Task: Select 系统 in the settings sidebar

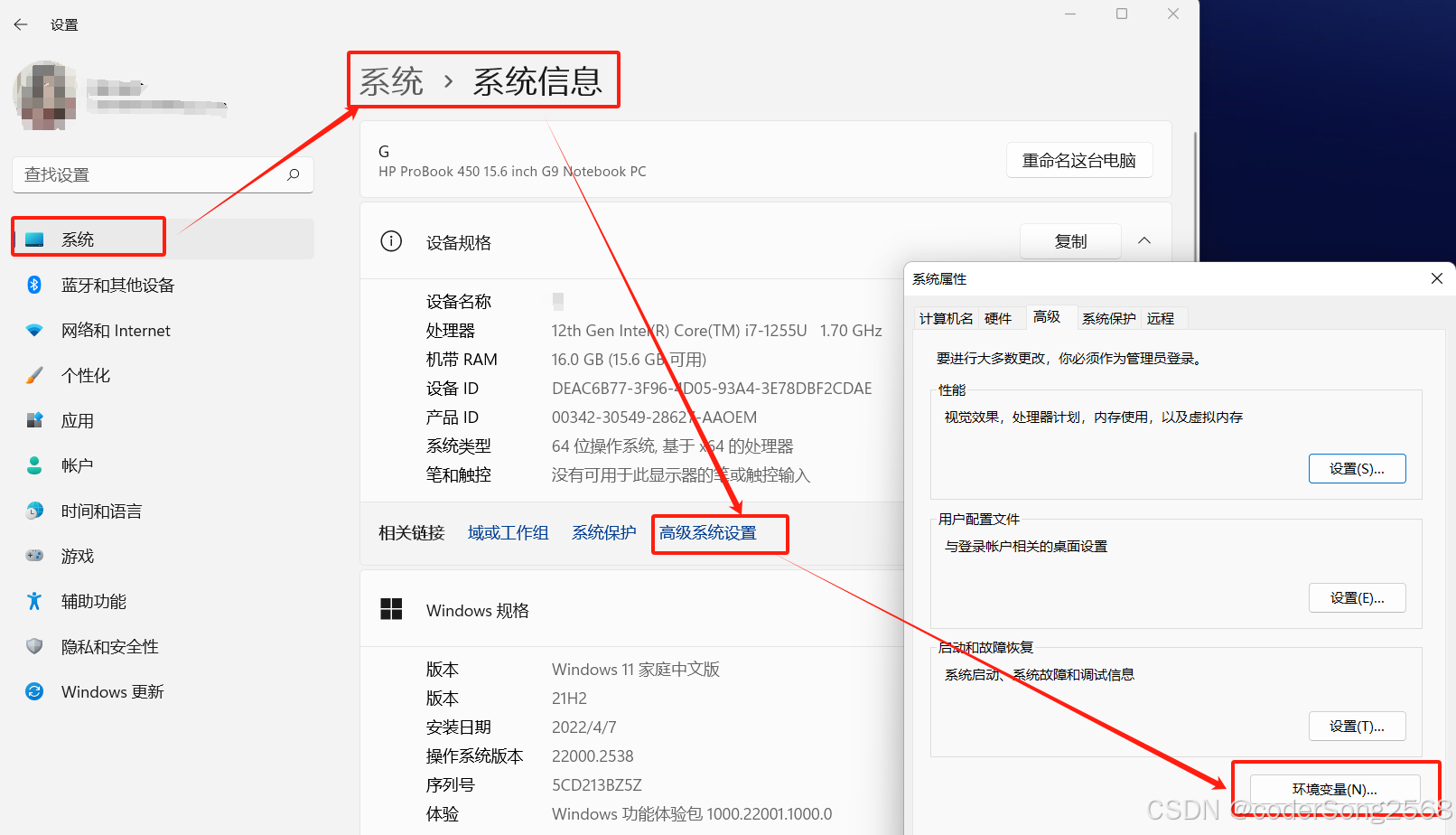Action: [163, 239]
